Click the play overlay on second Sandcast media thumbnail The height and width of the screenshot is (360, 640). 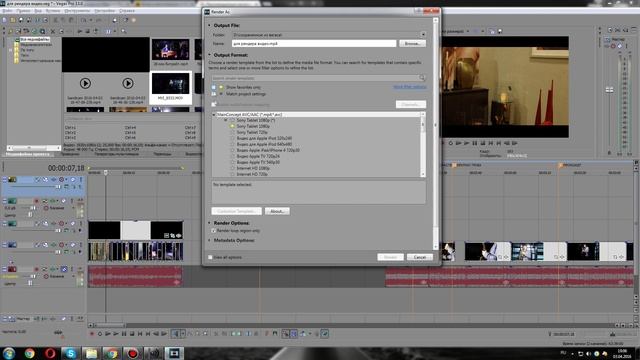point(128,83)
